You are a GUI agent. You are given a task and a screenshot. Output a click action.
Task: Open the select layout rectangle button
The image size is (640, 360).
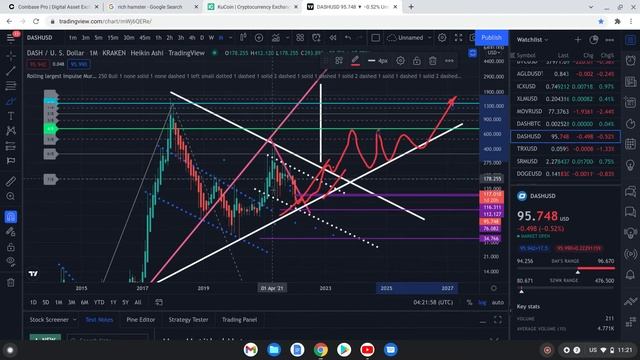pos(376,38)
